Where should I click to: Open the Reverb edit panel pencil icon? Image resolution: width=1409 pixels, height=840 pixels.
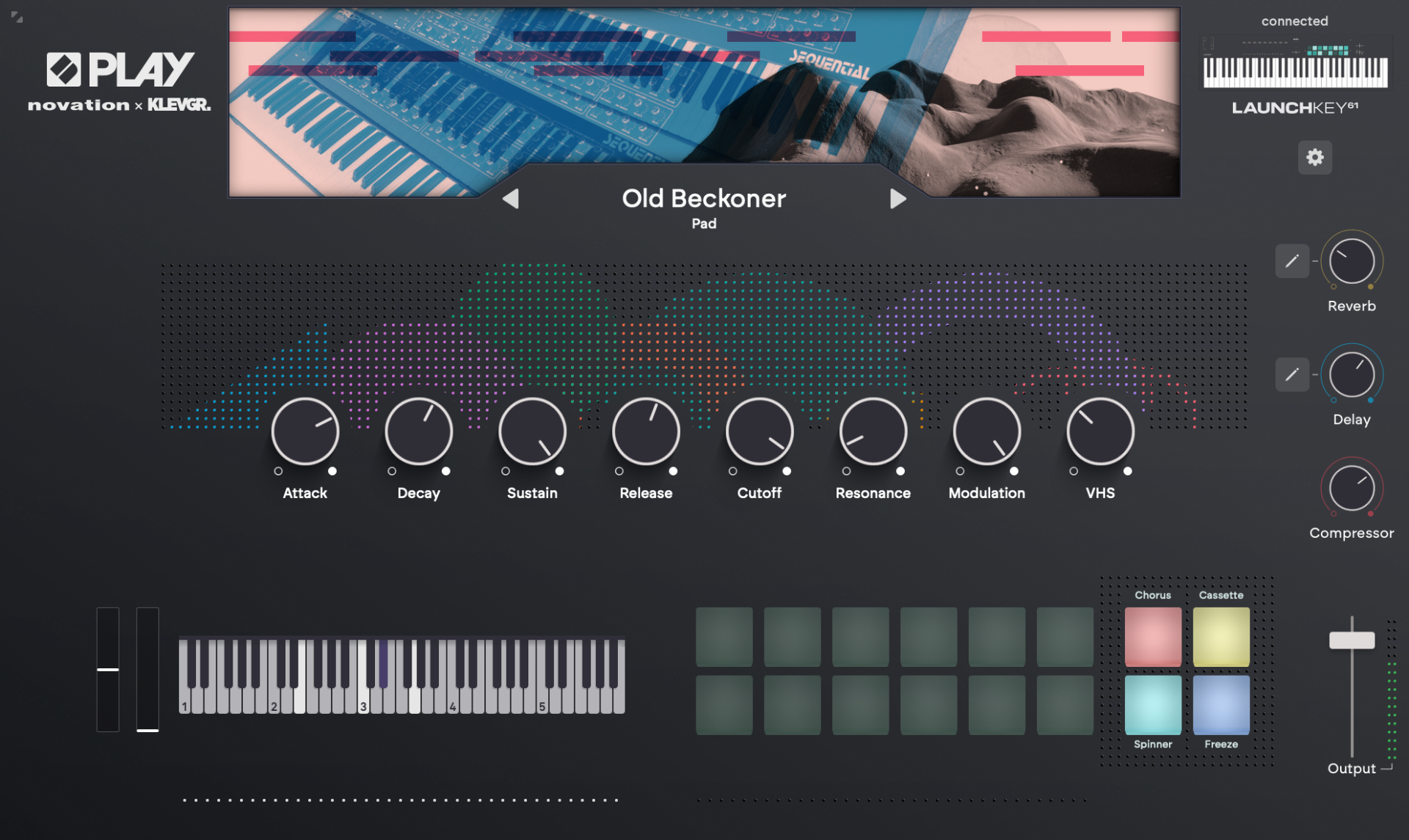[1292, 260]
